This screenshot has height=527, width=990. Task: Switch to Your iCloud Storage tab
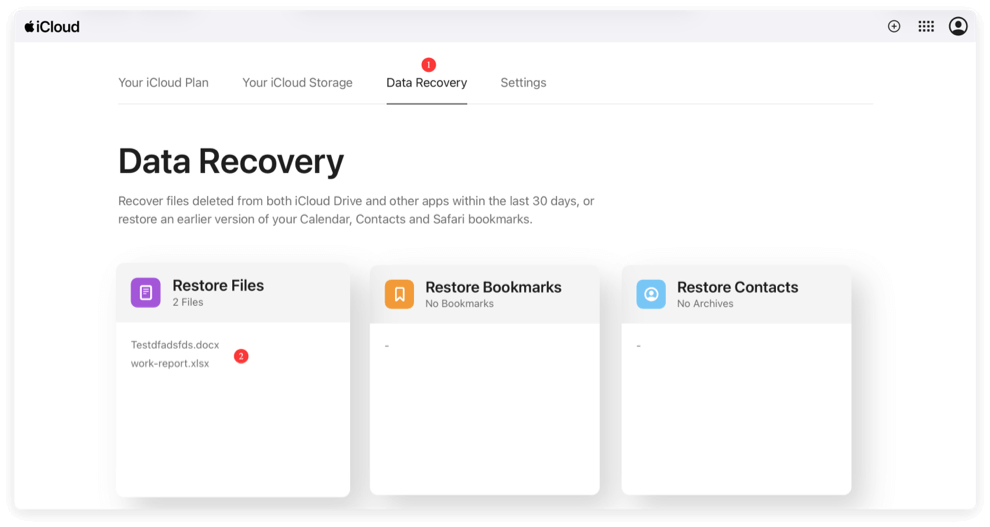click(297, 83)
